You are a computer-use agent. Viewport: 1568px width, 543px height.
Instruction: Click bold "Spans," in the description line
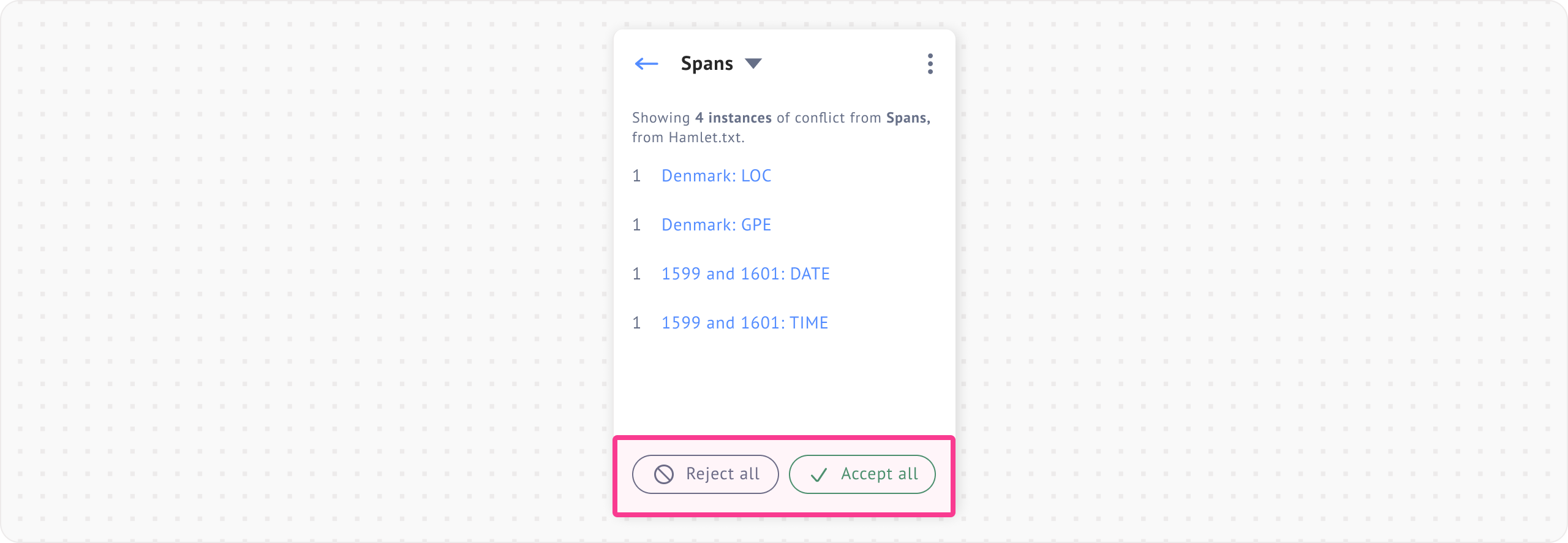click(x=908, y=118)
